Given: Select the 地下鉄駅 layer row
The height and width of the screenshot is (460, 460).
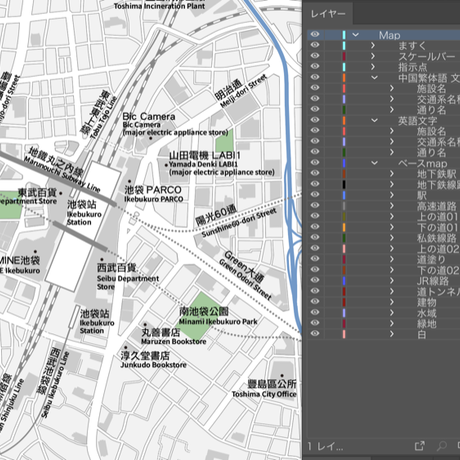Looking at the screenshot, I should click(383, 173).
